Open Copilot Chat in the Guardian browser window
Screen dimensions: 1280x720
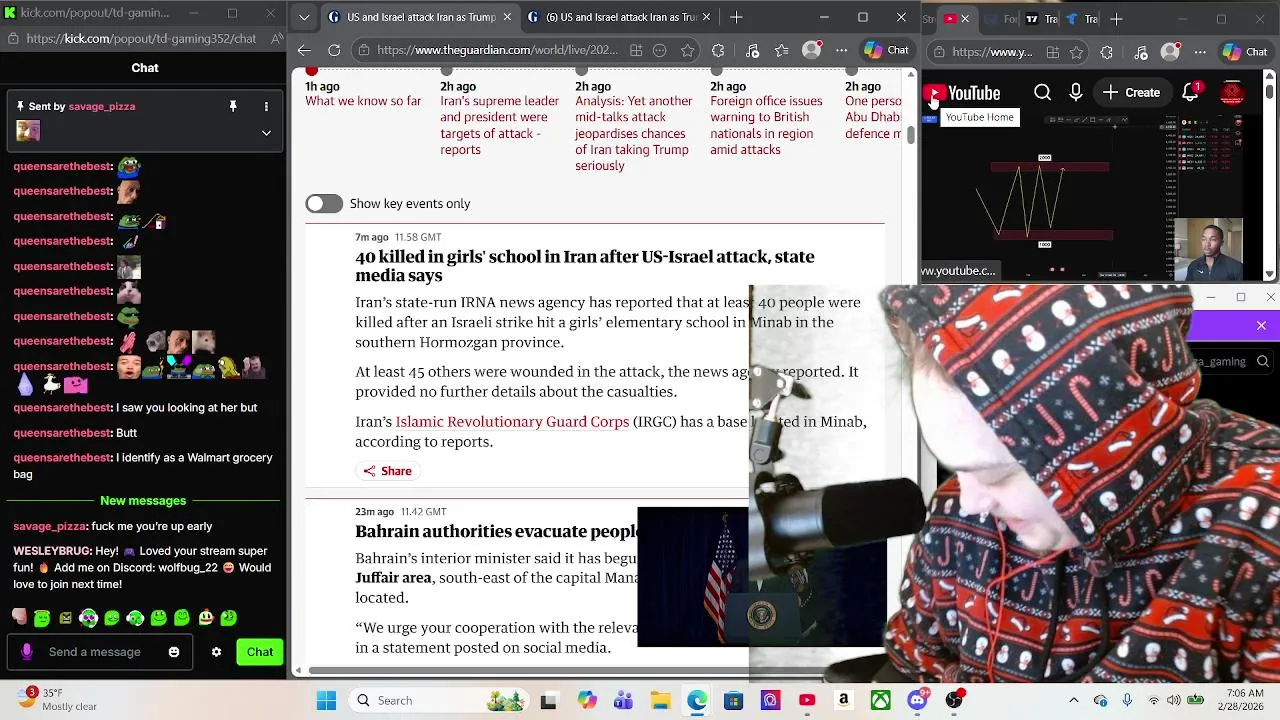pyautogui.click(x=886, y=50)
